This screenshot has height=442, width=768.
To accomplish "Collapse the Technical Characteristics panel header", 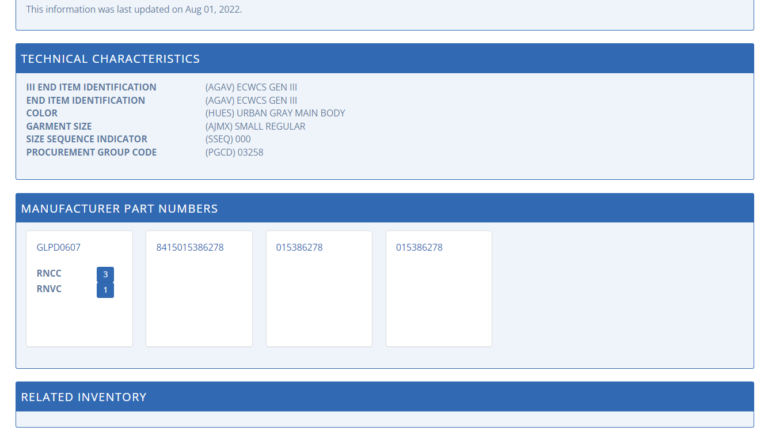I will coord(384,59).
